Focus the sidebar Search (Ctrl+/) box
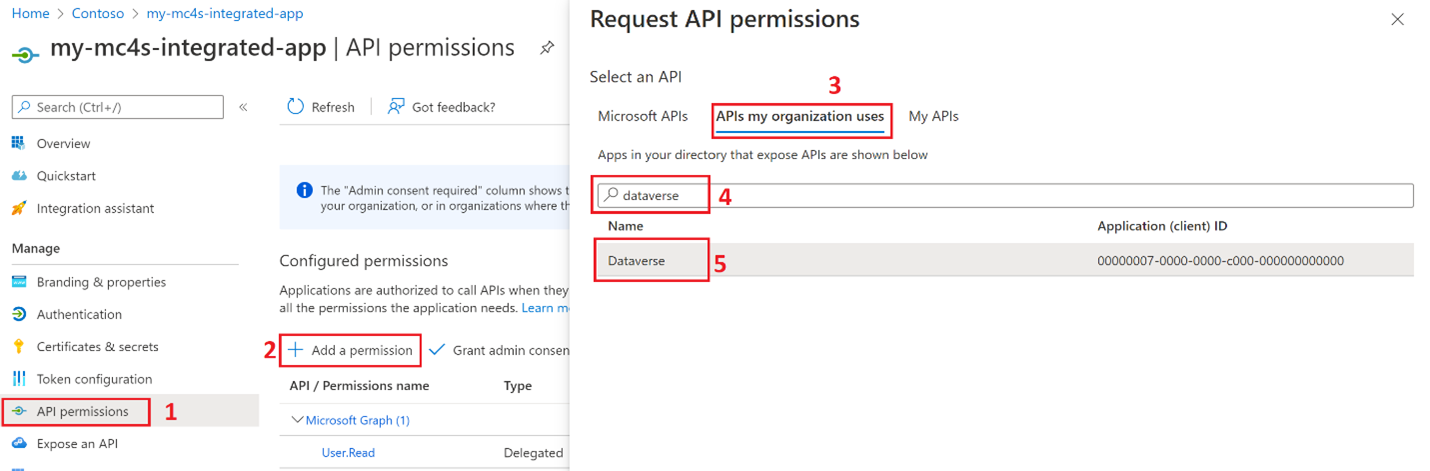The width and height of the screenshot is (1430, 471). [118, 107]
